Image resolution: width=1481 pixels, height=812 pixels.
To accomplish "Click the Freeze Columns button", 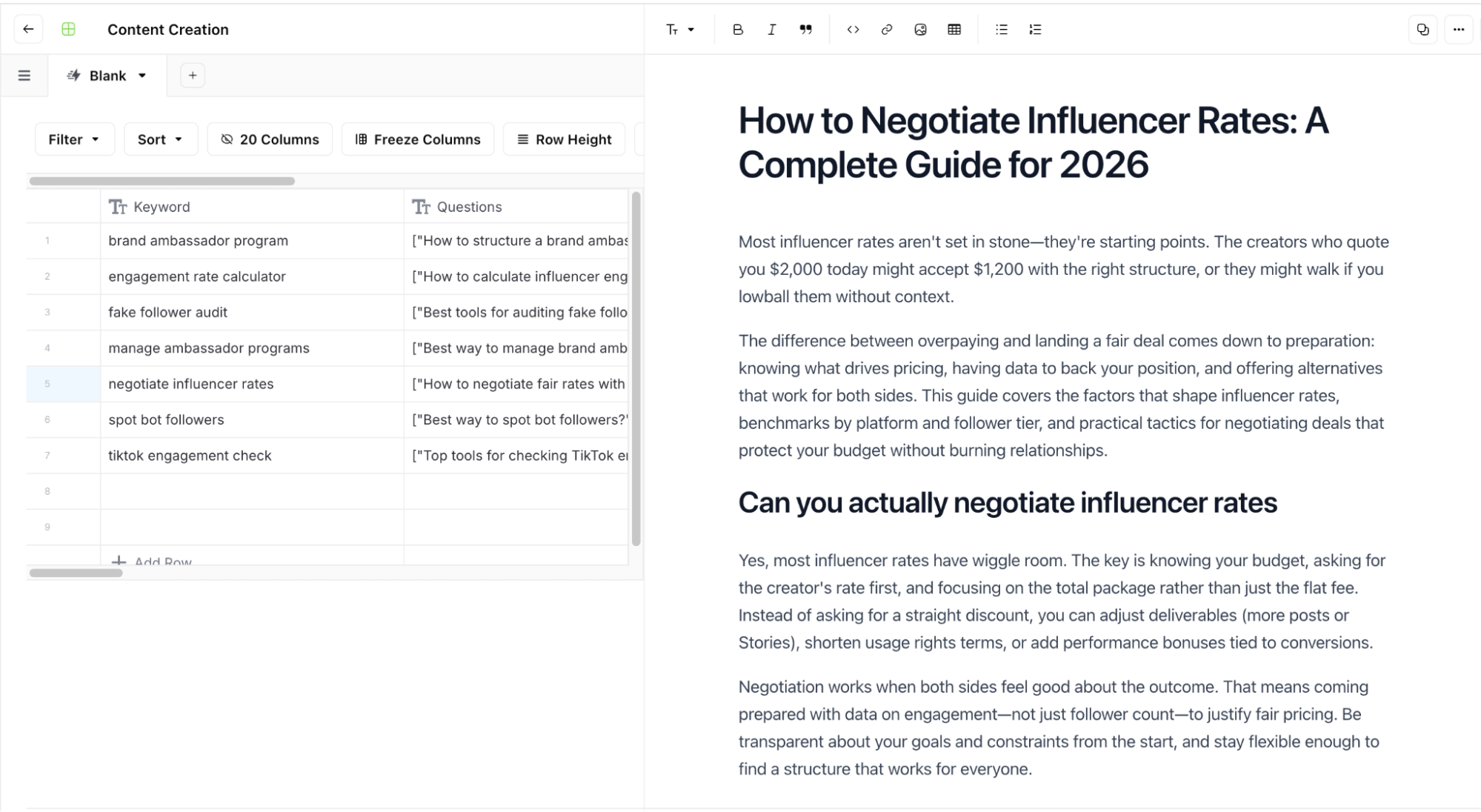I will pos(418,139).
